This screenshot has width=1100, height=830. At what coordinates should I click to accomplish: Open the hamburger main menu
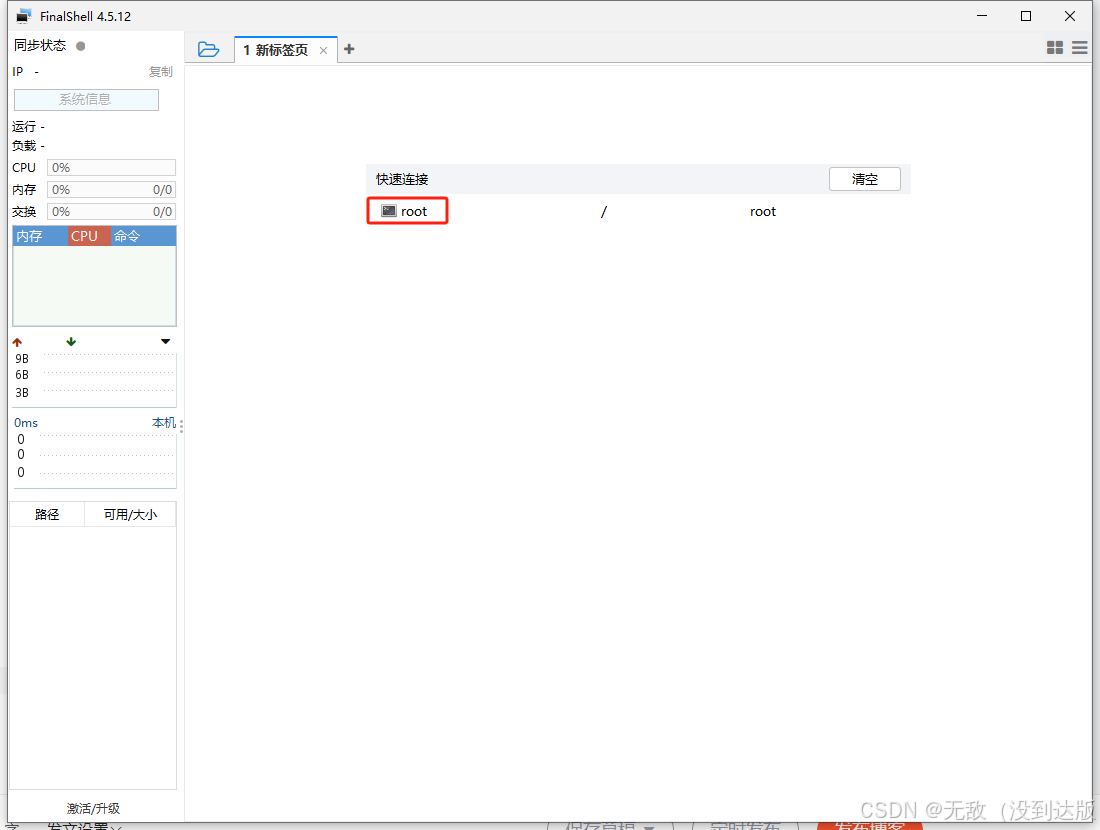click(x=1080, y=48)
